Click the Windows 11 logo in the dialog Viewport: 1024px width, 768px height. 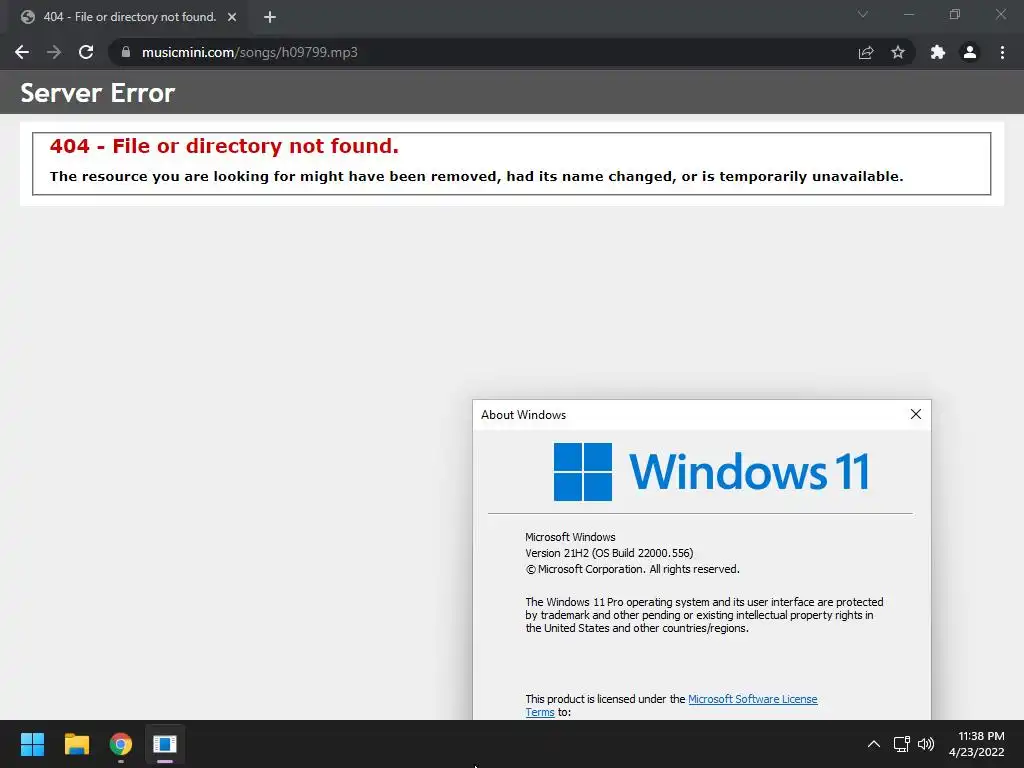tap(711, 472)
